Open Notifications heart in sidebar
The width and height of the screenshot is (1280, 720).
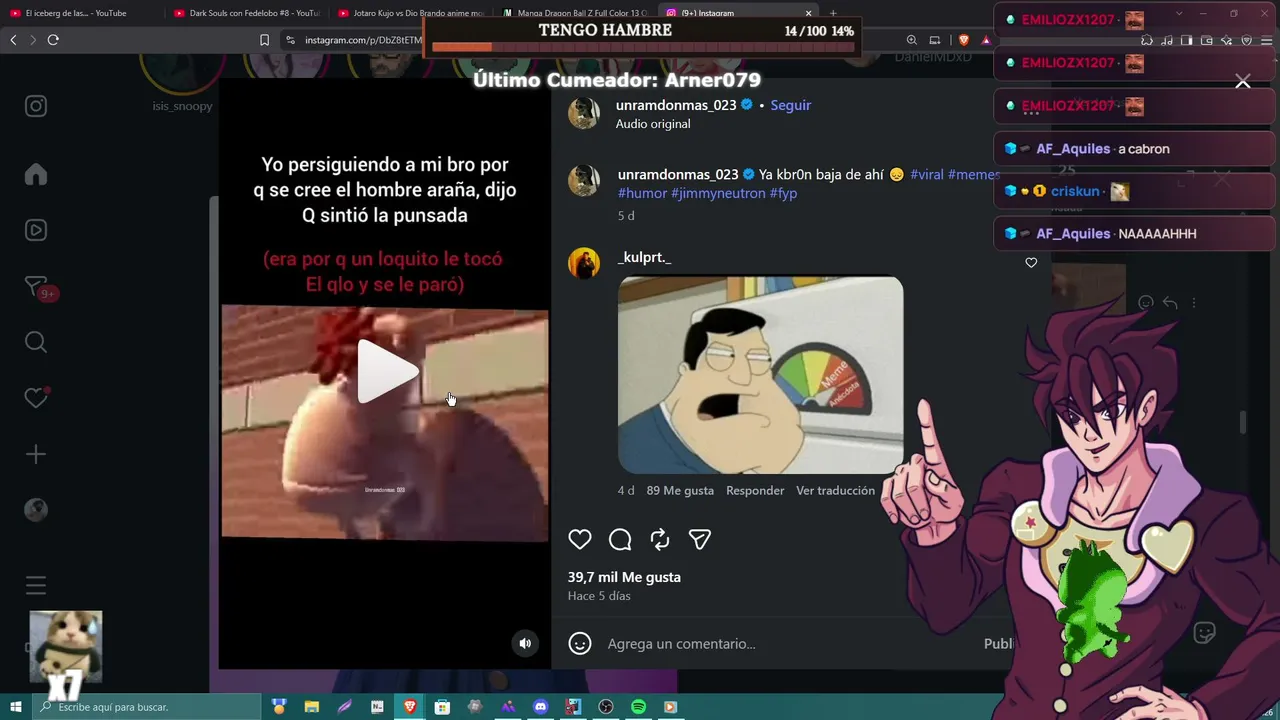click(36, 398)
